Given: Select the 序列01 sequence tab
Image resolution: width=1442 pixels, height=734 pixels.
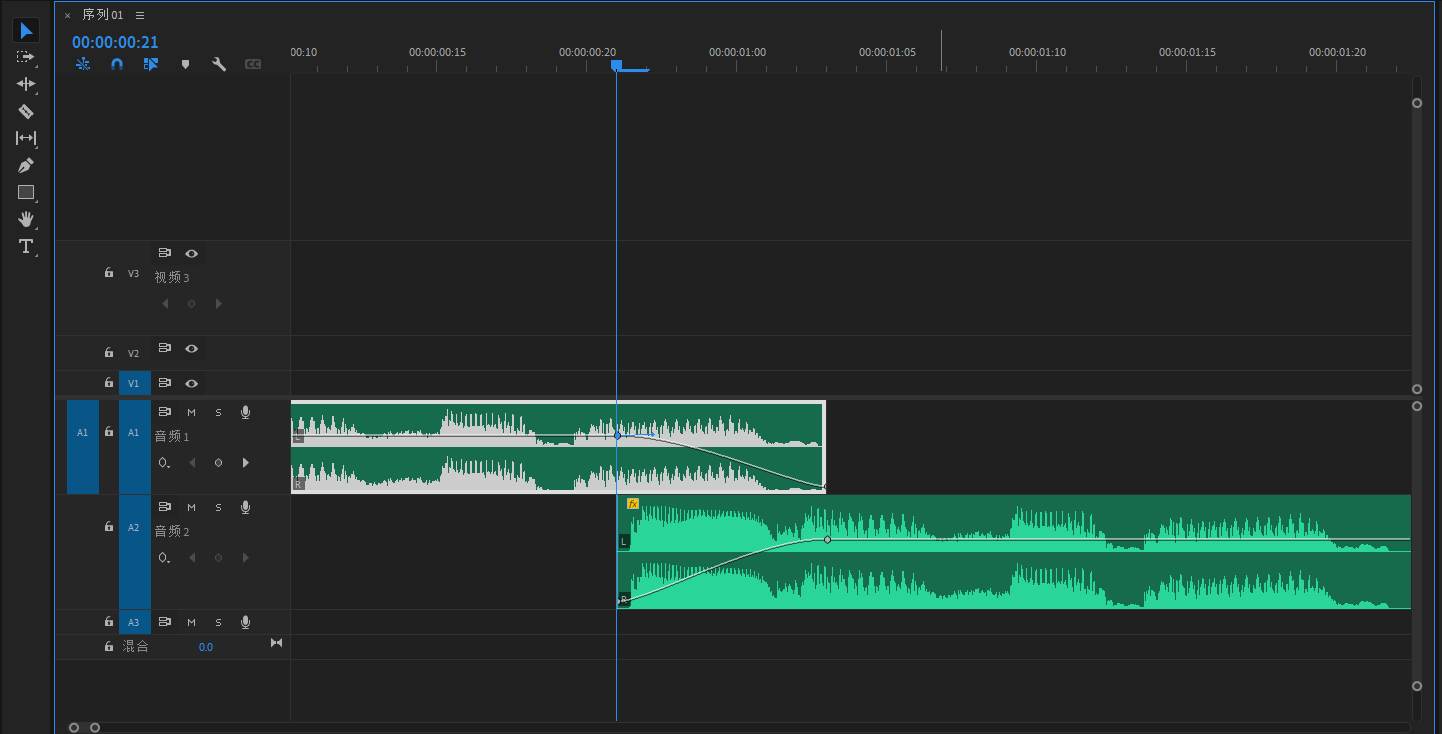Looking at the screenshot, I should click(x=102, y=15).
